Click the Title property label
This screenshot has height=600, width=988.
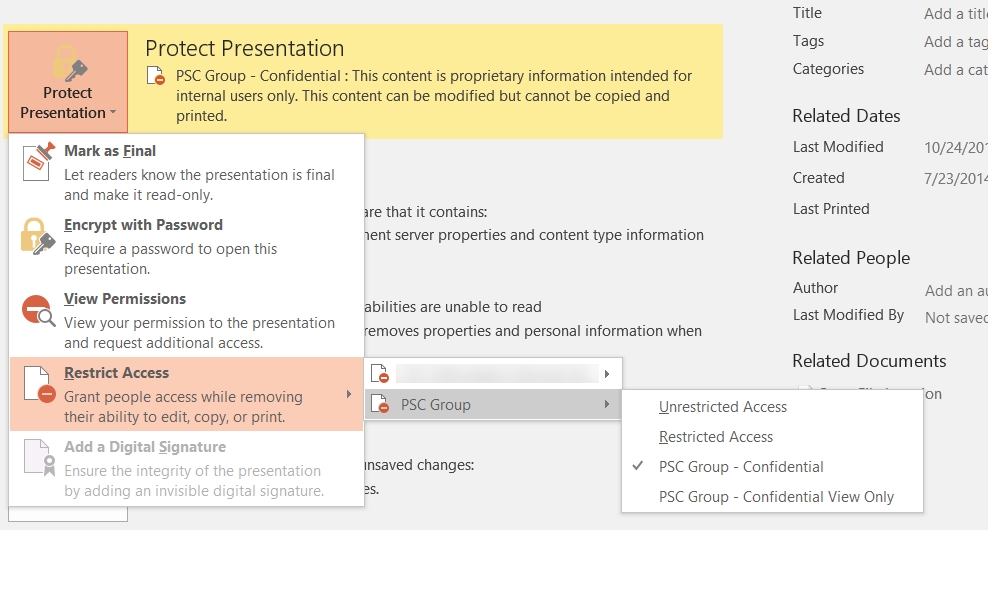click(x=807, y=13)
